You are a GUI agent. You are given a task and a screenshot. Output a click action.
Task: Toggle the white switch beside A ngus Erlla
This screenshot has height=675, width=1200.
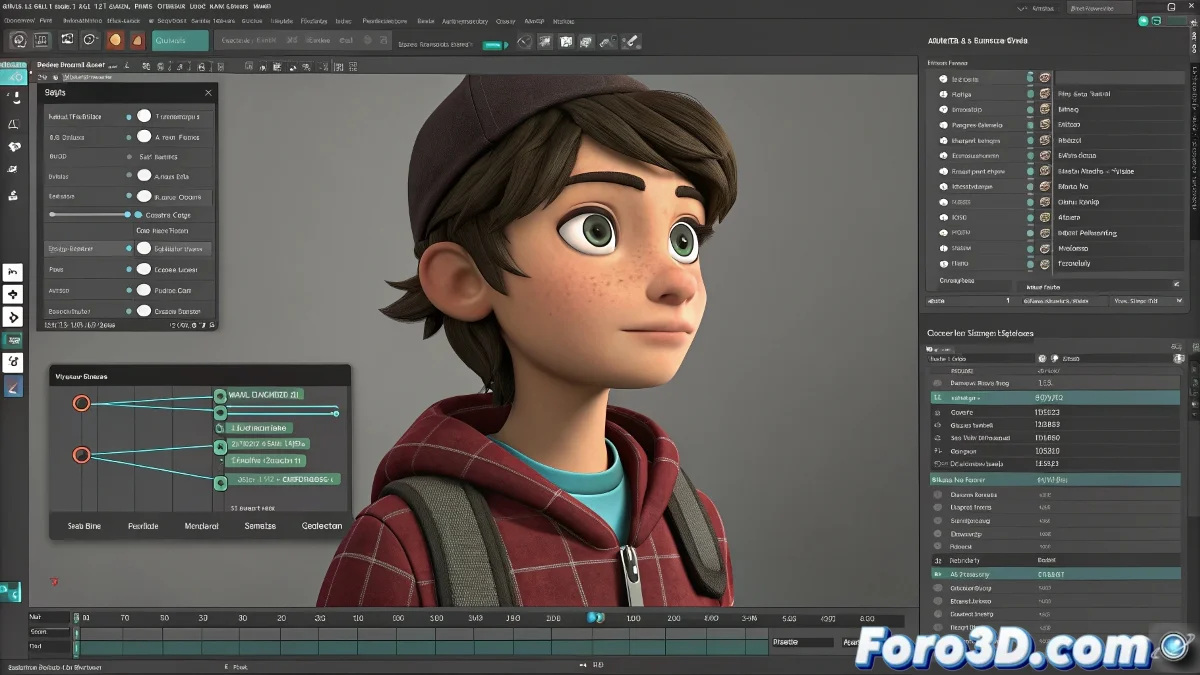[144, 176]
